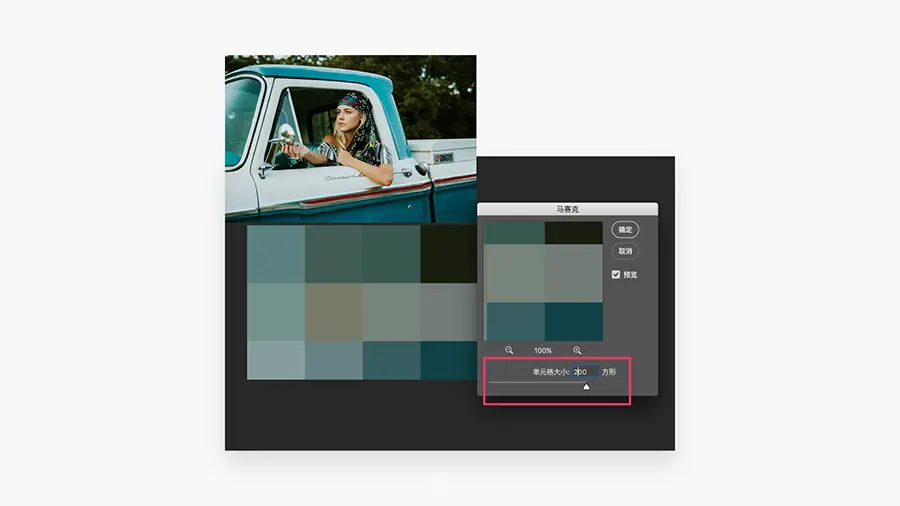Zoom in the mosaic filter preview

(577, 350)
